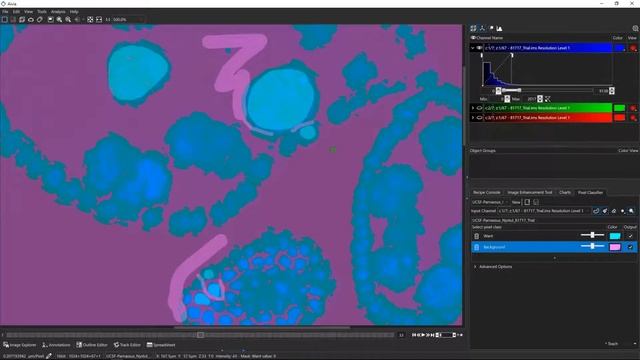640x360 pixels.
Task: Open the Input Channel dropdown
Action: click(544, 211)
